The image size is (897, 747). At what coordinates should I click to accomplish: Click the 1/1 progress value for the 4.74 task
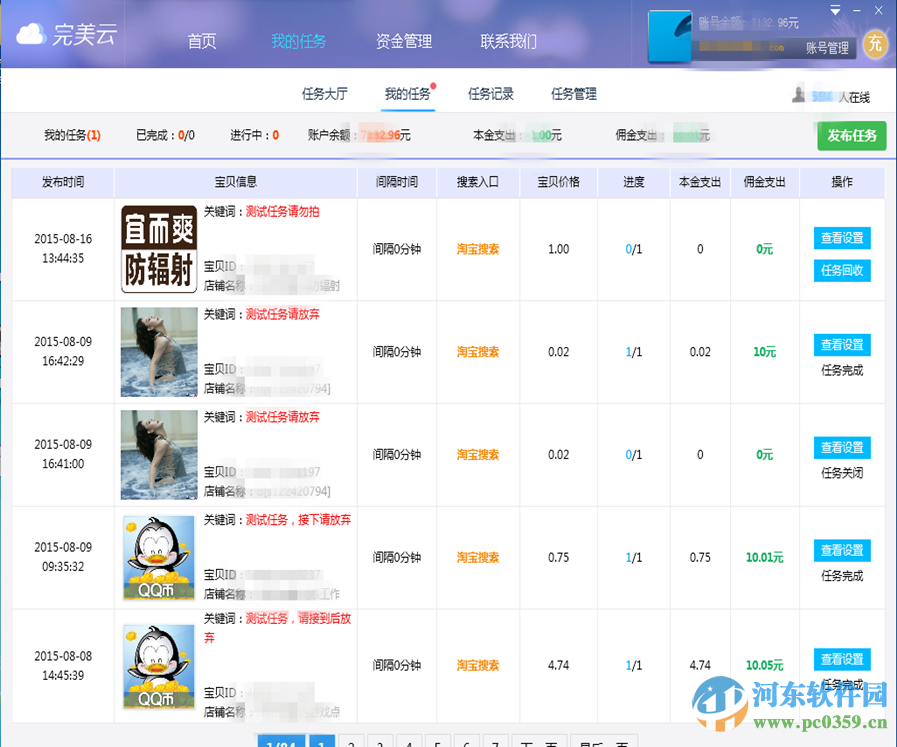(x=633, y=664)
